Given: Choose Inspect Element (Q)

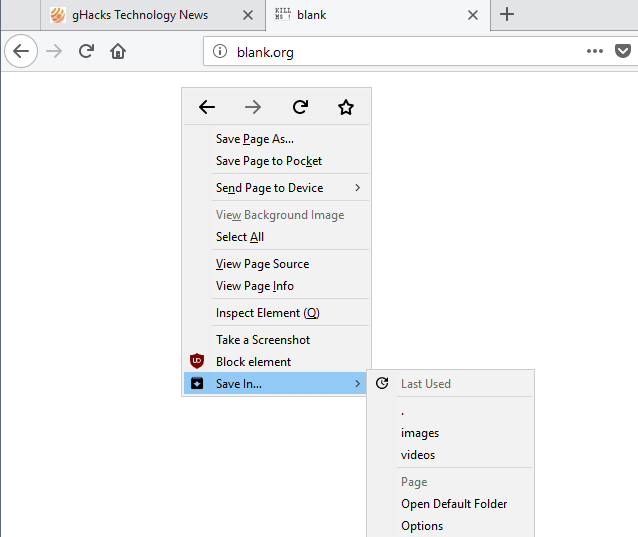Looking at the screenshot, I should tap(277, 313).
